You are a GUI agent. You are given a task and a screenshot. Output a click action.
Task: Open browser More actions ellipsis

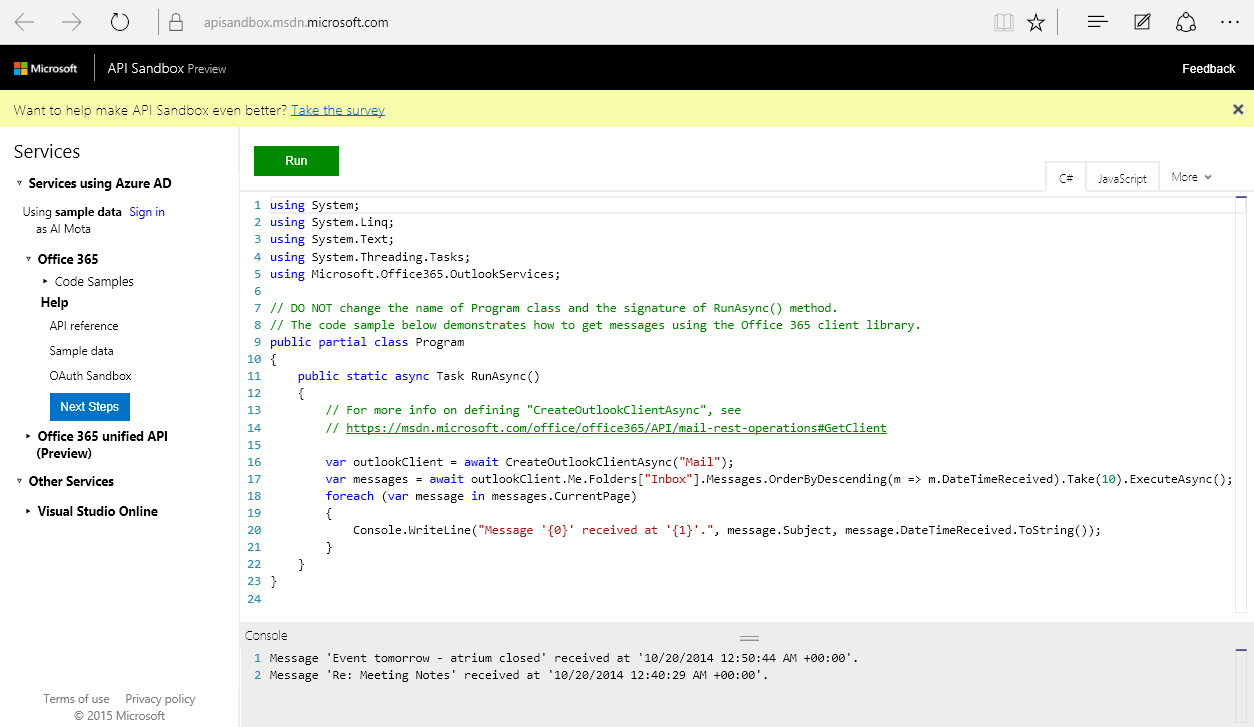pyautogui.click(x=1229, y=22)
